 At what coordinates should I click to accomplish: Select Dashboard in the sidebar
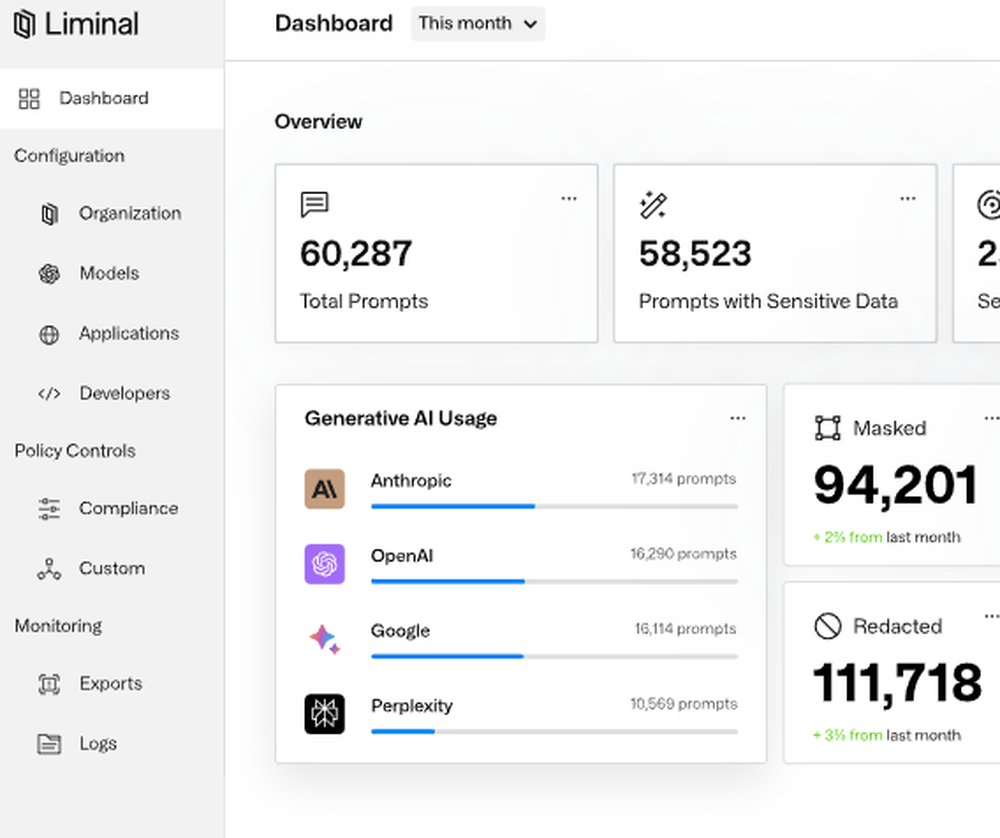[112, 98]
